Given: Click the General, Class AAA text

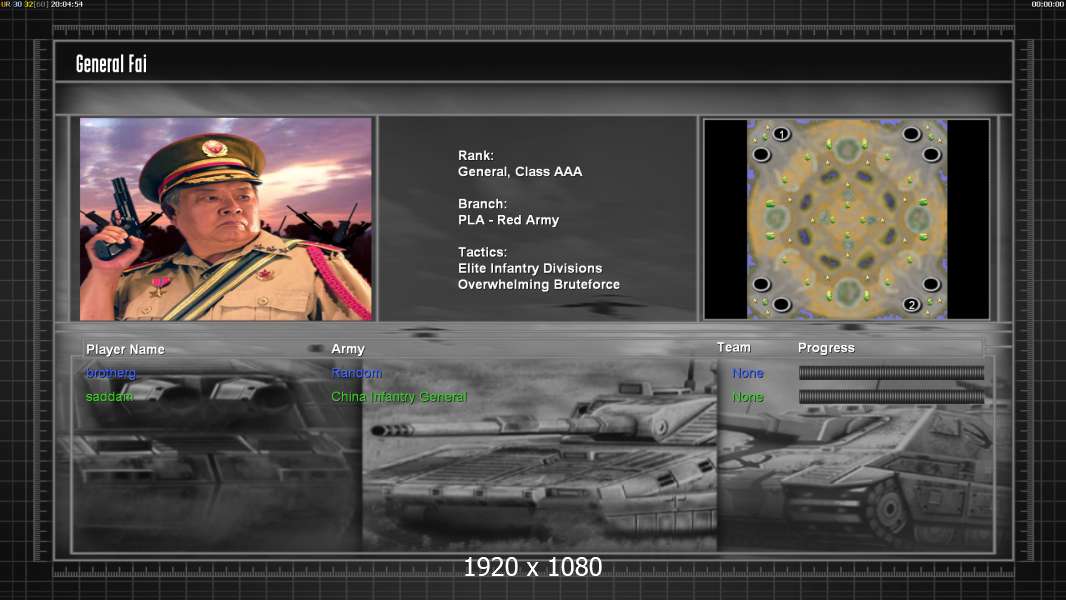Looking at the screenshot, I should click(x=520, y=172).
